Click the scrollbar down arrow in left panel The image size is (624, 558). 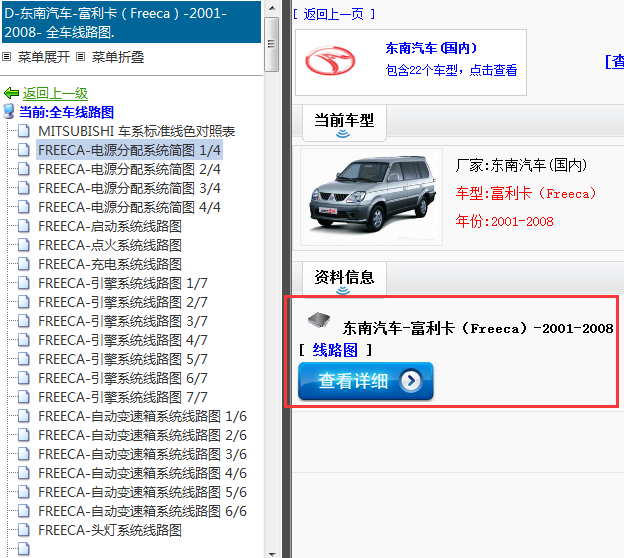(272, 553)
